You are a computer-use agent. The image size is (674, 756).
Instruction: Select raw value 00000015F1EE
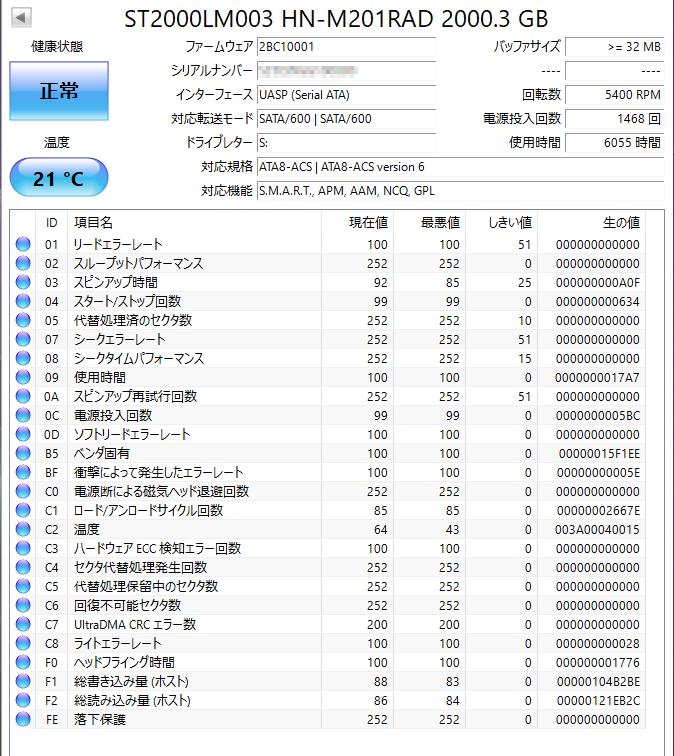click(x=599, y=454)
